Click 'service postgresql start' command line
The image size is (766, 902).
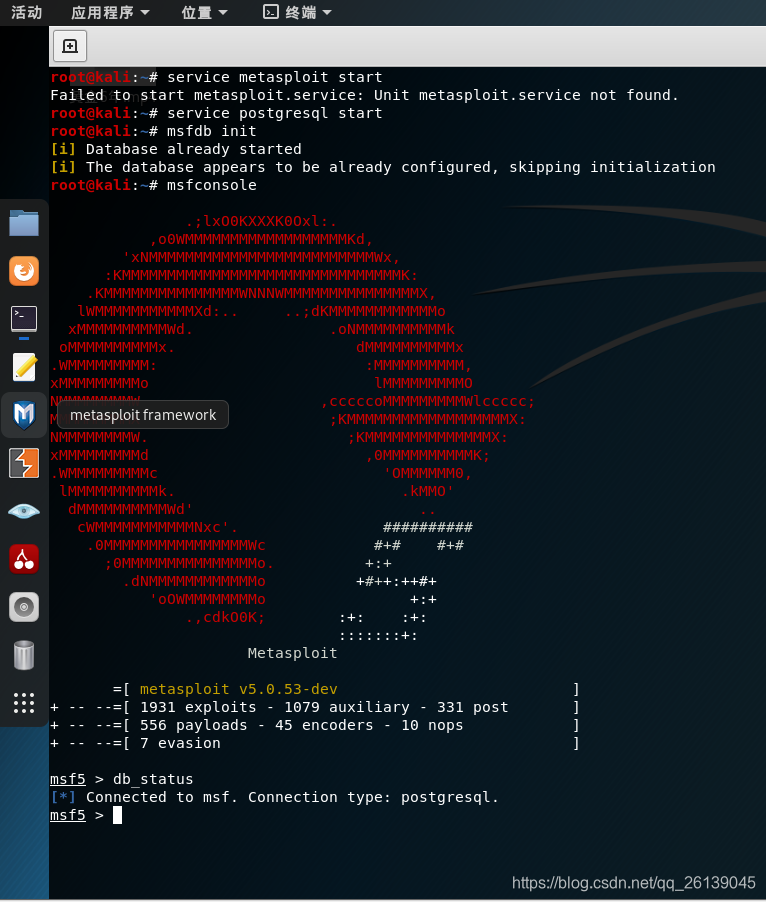click(x=216, y=113)
